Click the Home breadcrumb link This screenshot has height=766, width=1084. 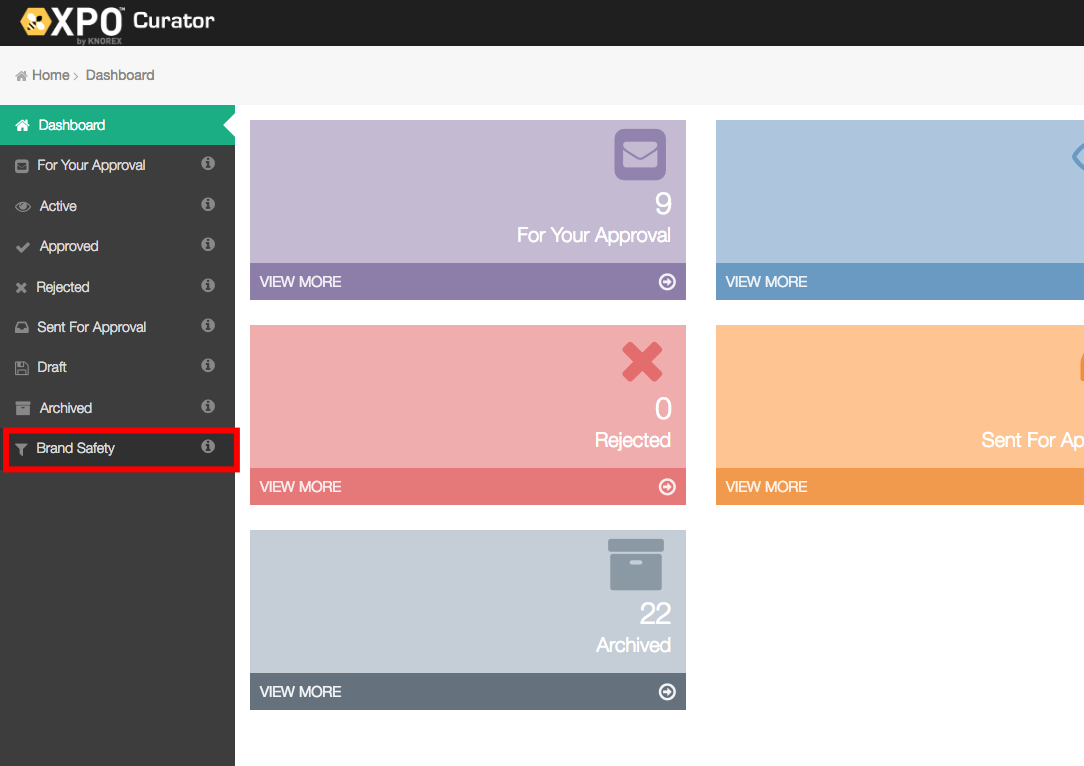pyautogui.click(x=50, y=75)
